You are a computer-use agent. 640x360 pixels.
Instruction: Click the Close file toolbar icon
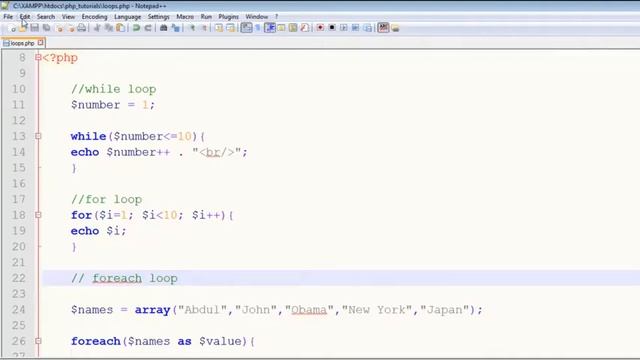60,28
